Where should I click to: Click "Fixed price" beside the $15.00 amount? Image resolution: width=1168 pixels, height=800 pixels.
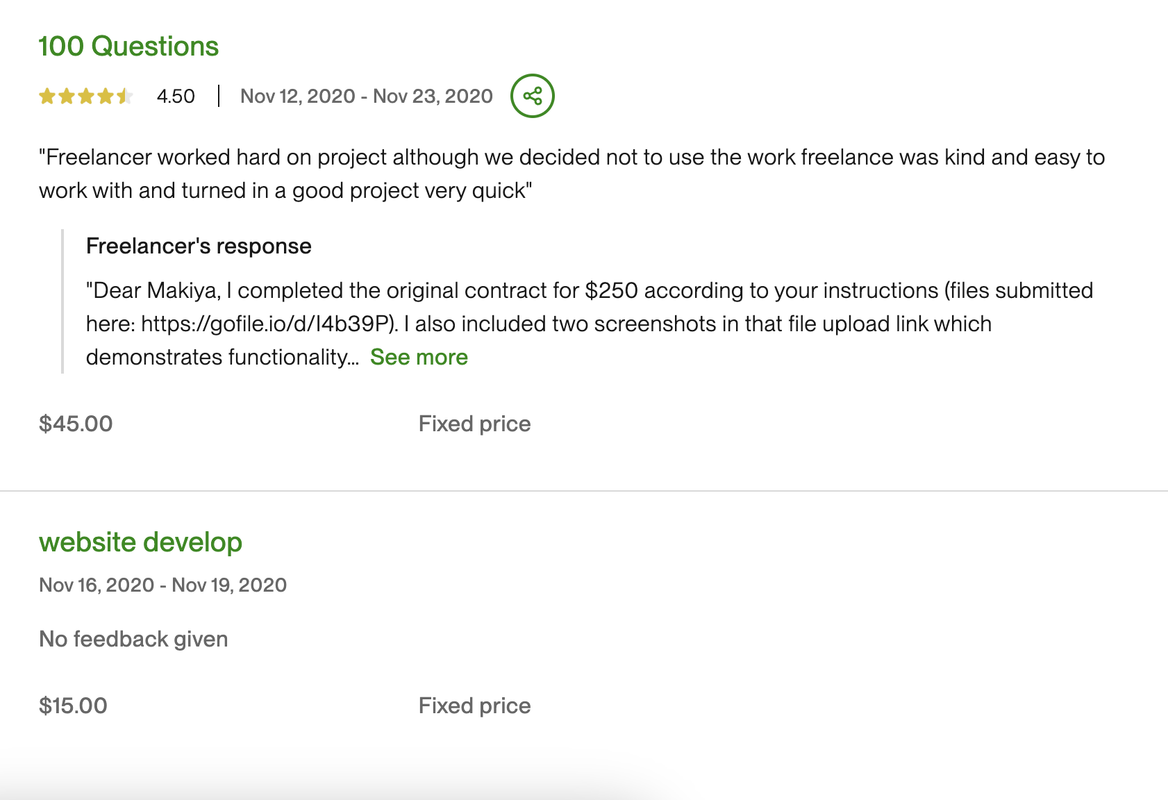(x=474, y=706)
